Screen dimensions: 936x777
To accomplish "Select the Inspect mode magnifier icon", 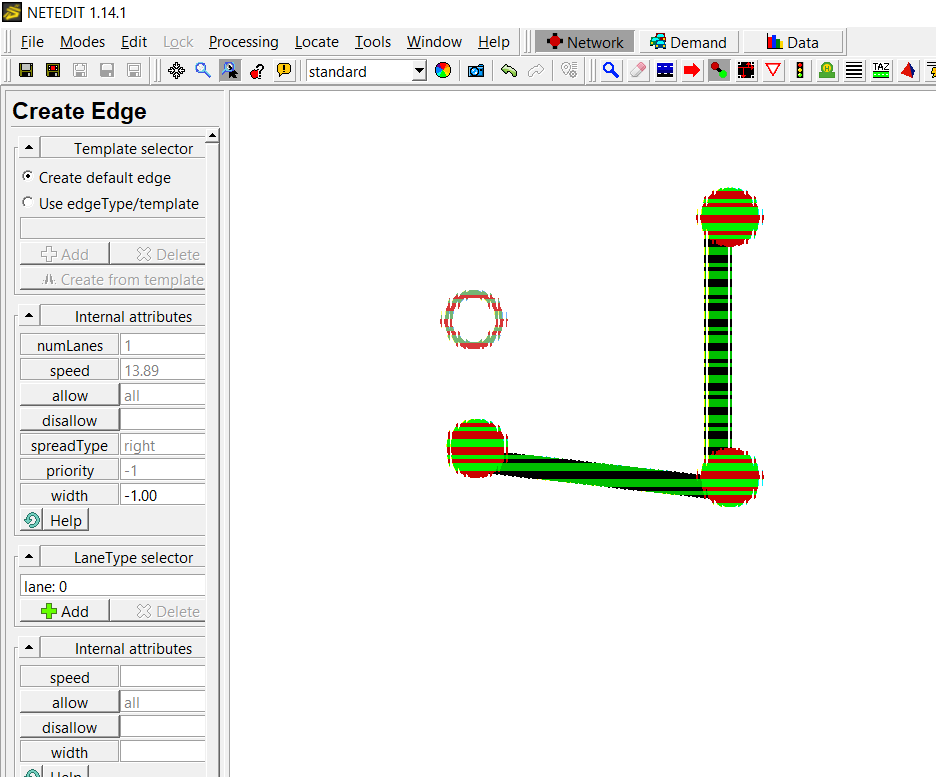I will pyautogui.click(x=611, y=70).
